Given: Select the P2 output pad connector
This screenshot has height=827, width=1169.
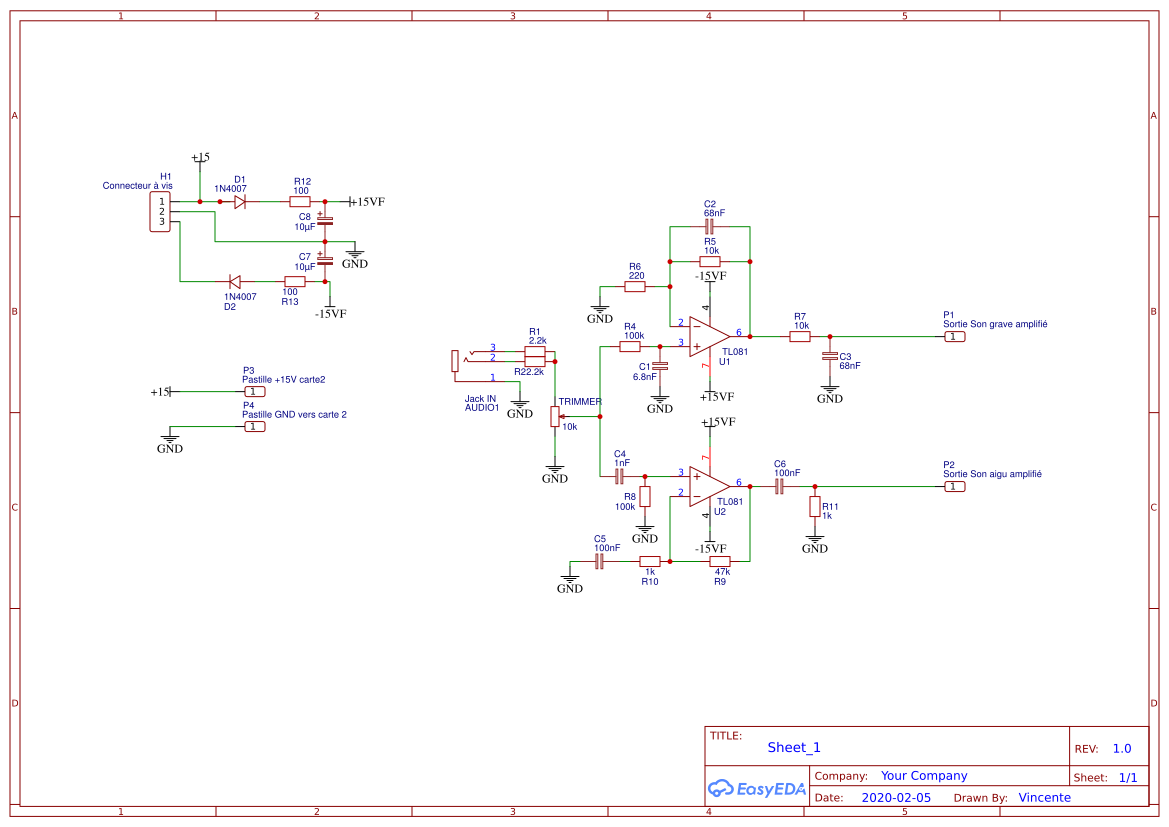Looking at the screenshot, I should pyautogui.click(x=955, y=487).
